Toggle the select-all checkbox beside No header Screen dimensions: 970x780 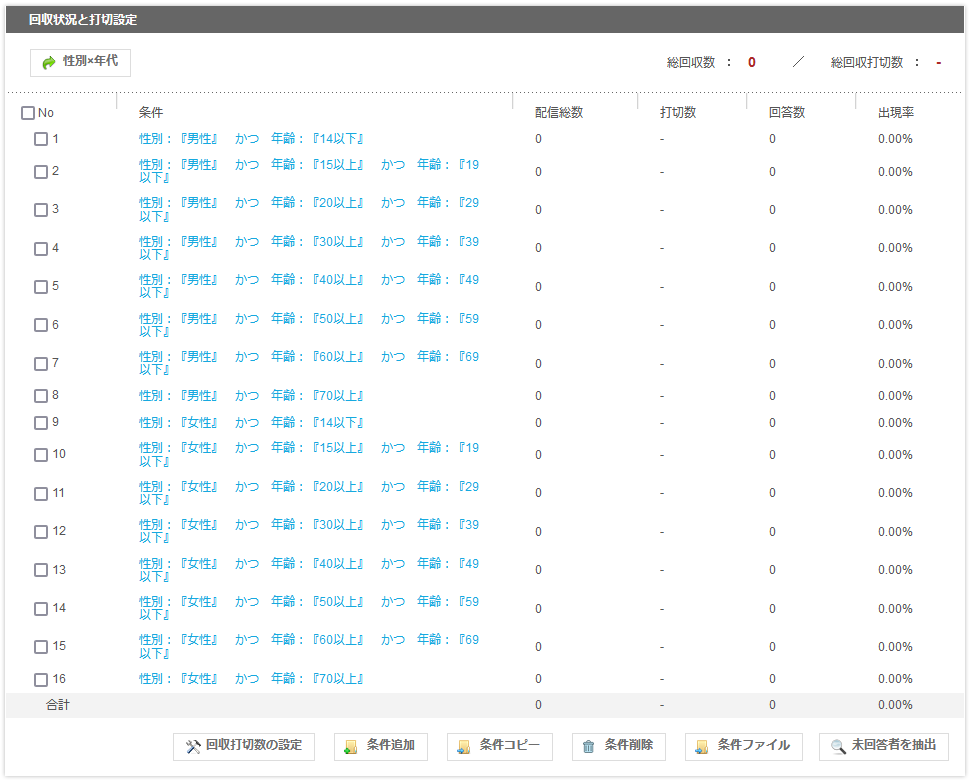coord(28,113)
